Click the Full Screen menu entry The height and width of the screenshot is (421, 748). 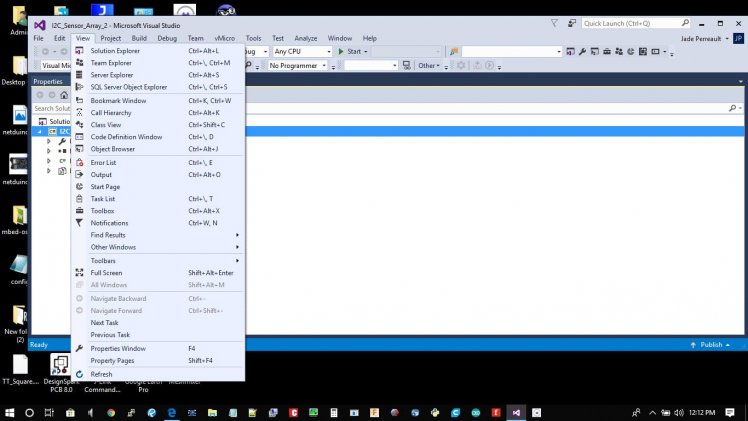[x=106, y=273]
